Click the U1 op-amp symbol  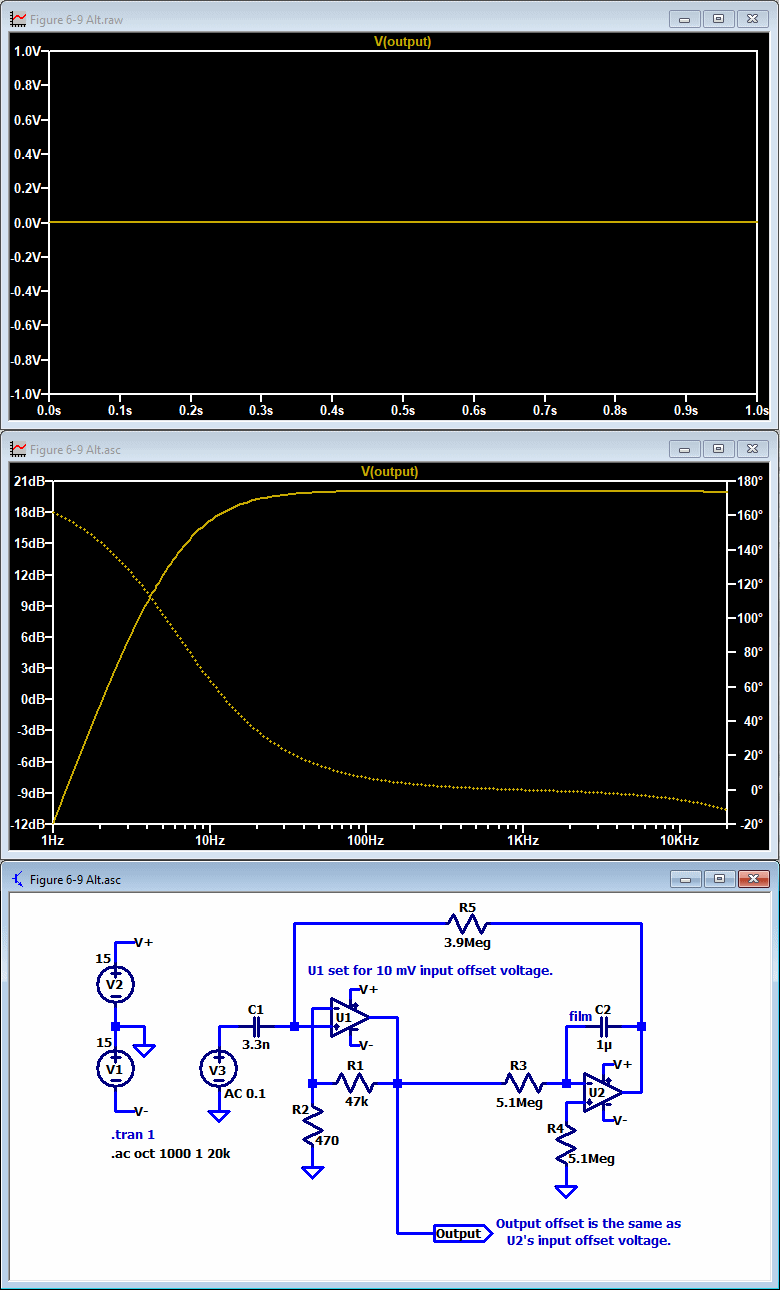(x=350, y=1018)
